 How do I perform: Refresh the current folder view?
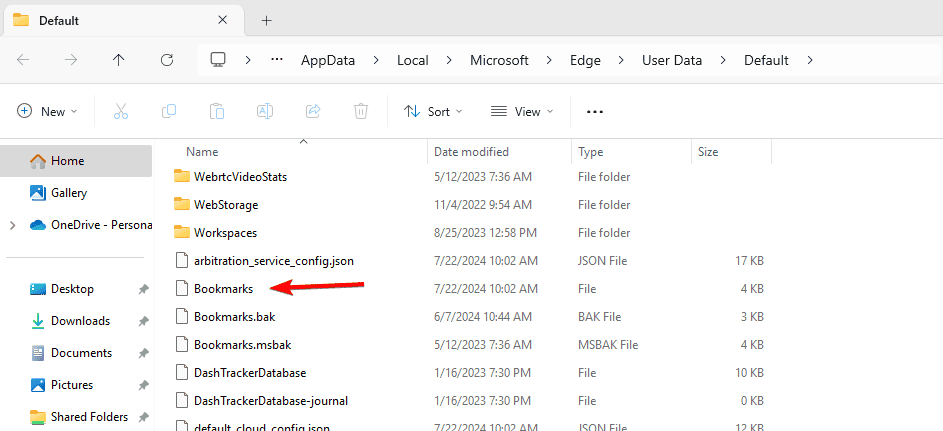coord(167,60)
